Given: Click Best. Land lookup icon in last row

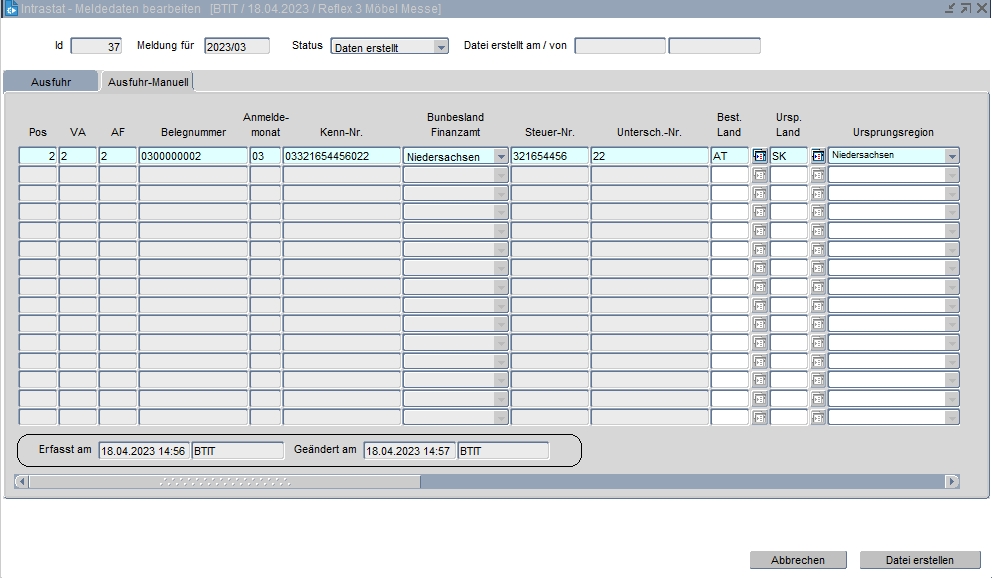Looking at the screenshot, I should tap(759, 417).
